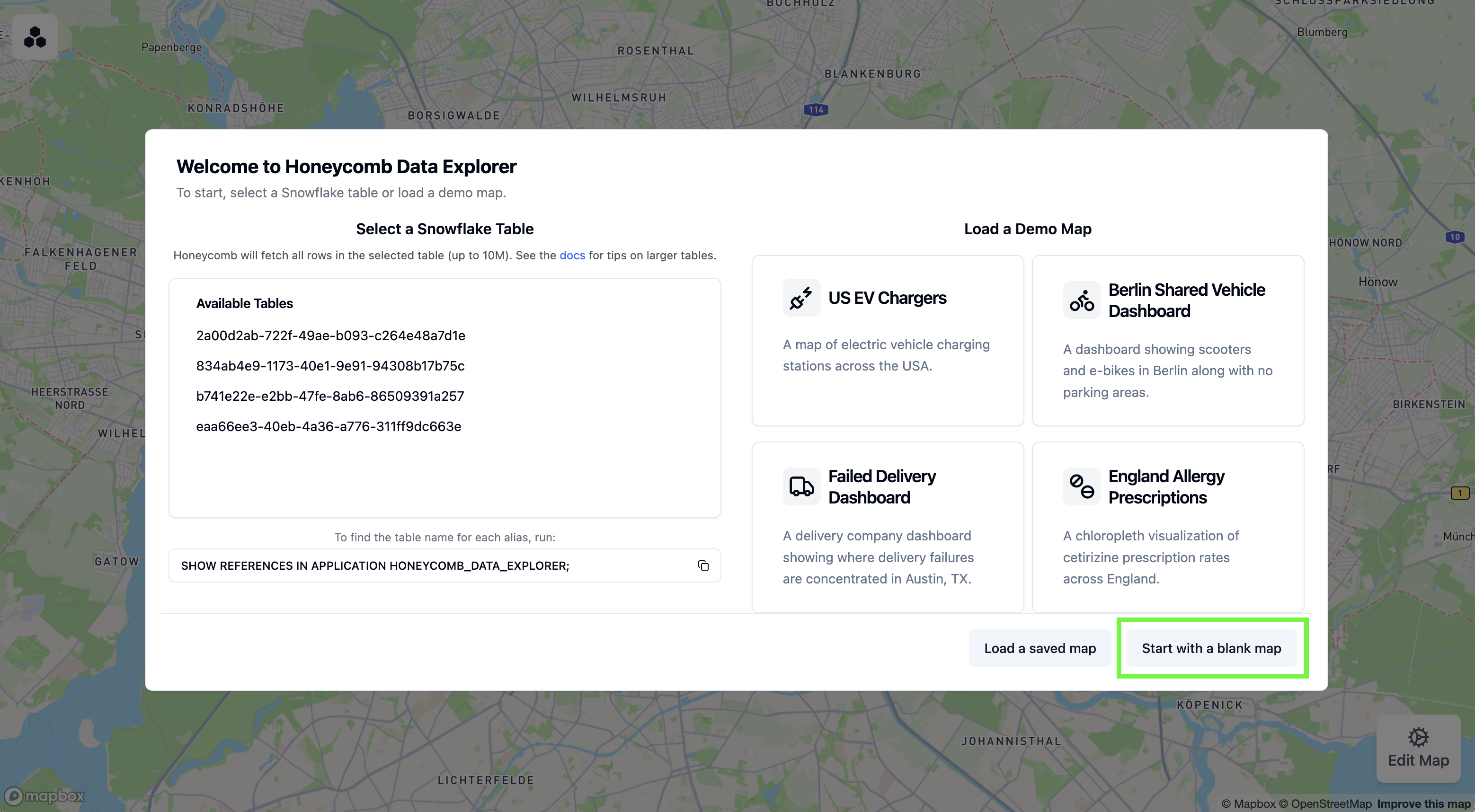Click the © Mapbox attribution link

coord(1248,803)
